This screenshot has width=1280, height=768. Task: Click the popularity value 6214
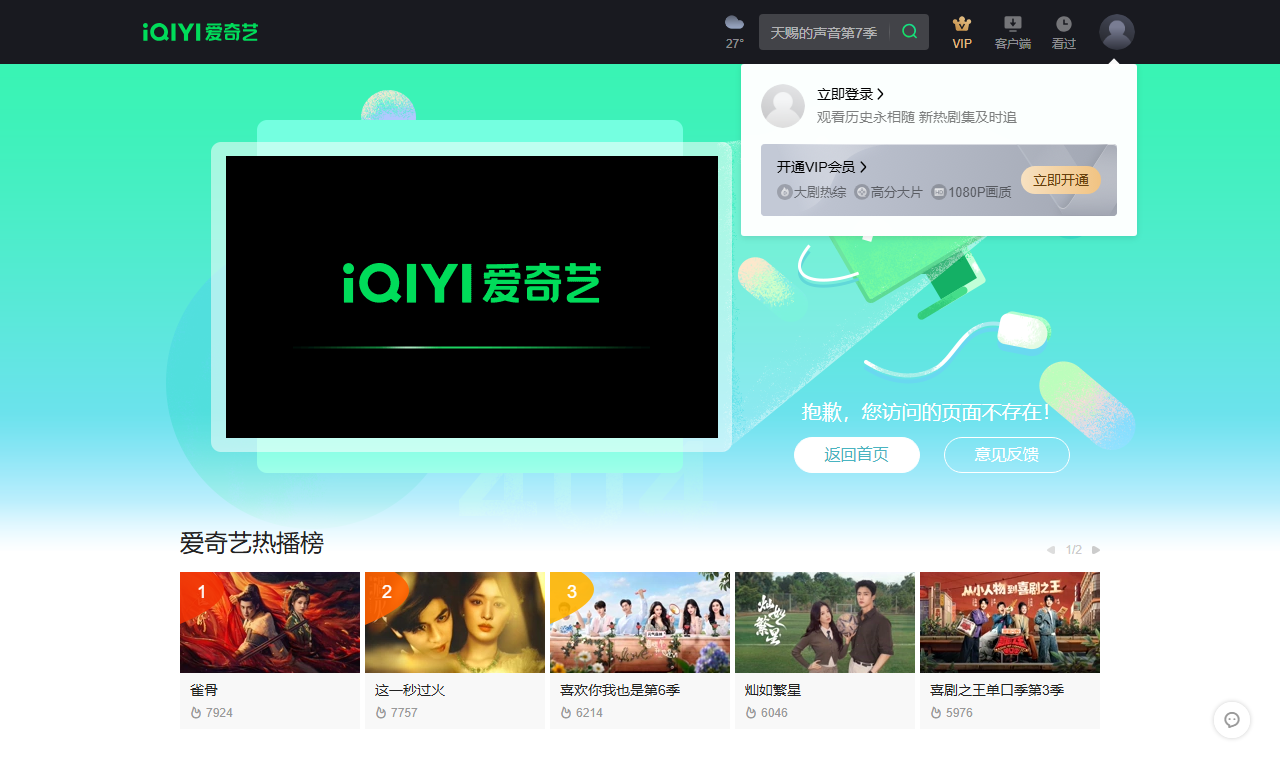tap(589, 713)
